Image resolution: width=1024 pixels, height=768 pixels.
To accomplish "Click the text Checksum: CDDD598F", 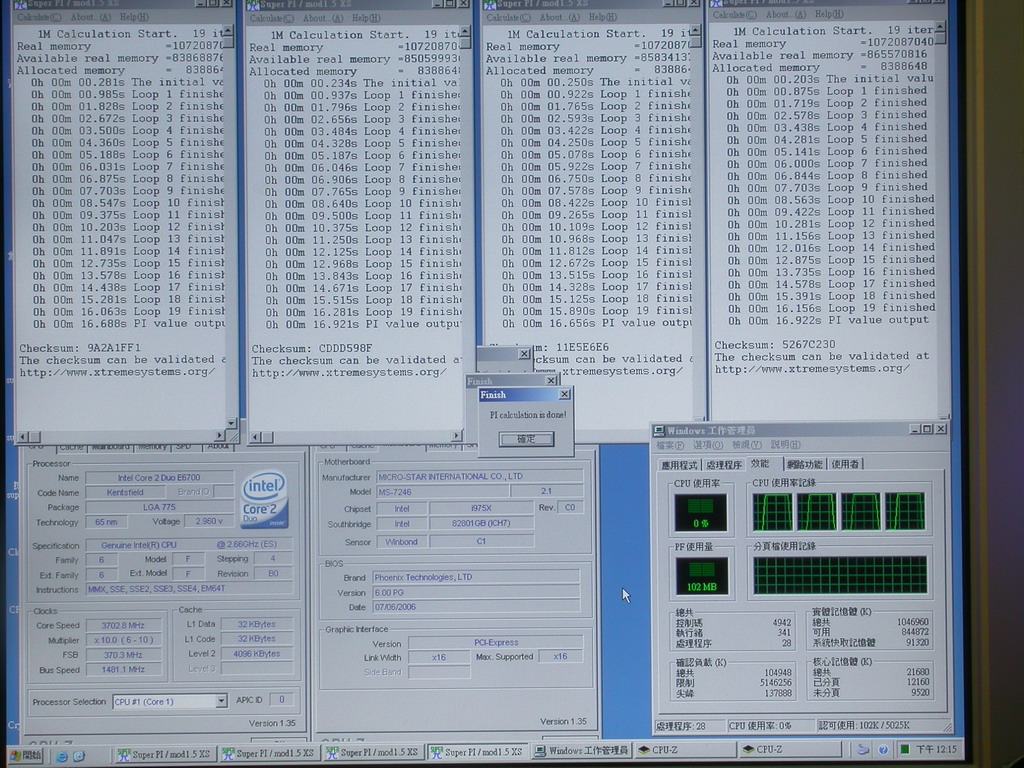I will 312,349.
